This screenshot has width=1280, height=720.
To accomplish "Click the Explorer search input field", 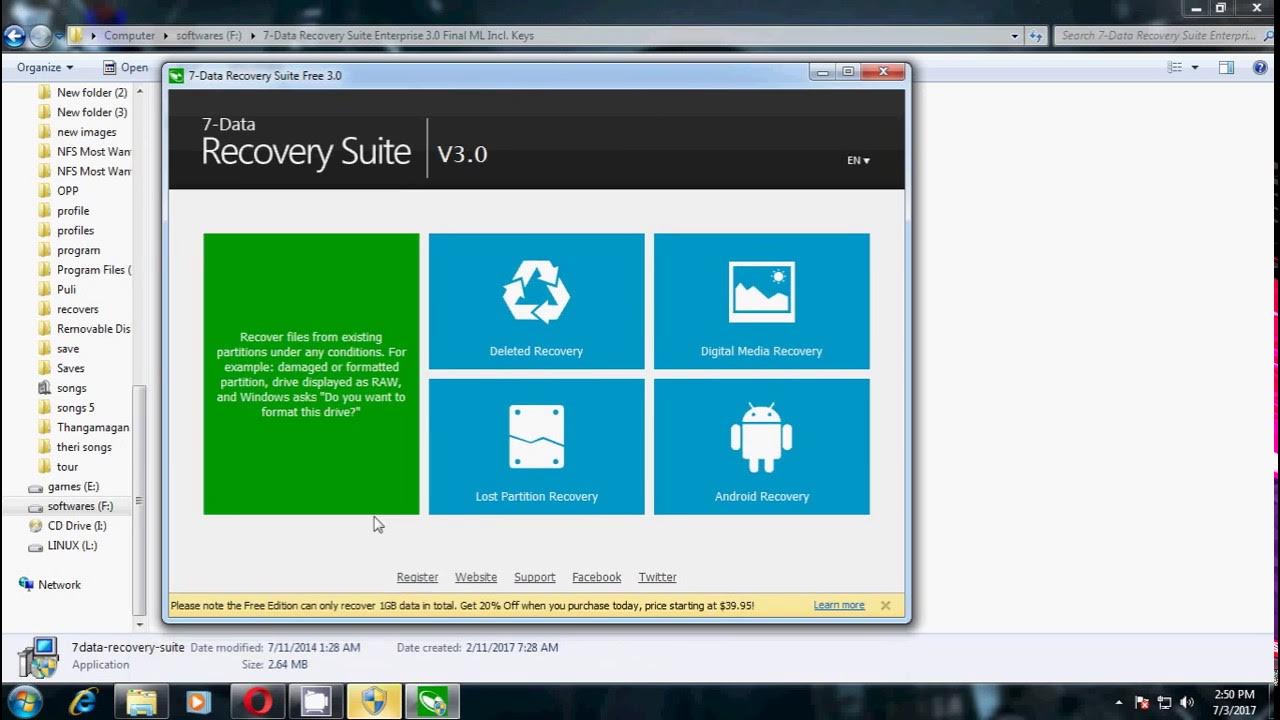I will (x=1158, y=36).
